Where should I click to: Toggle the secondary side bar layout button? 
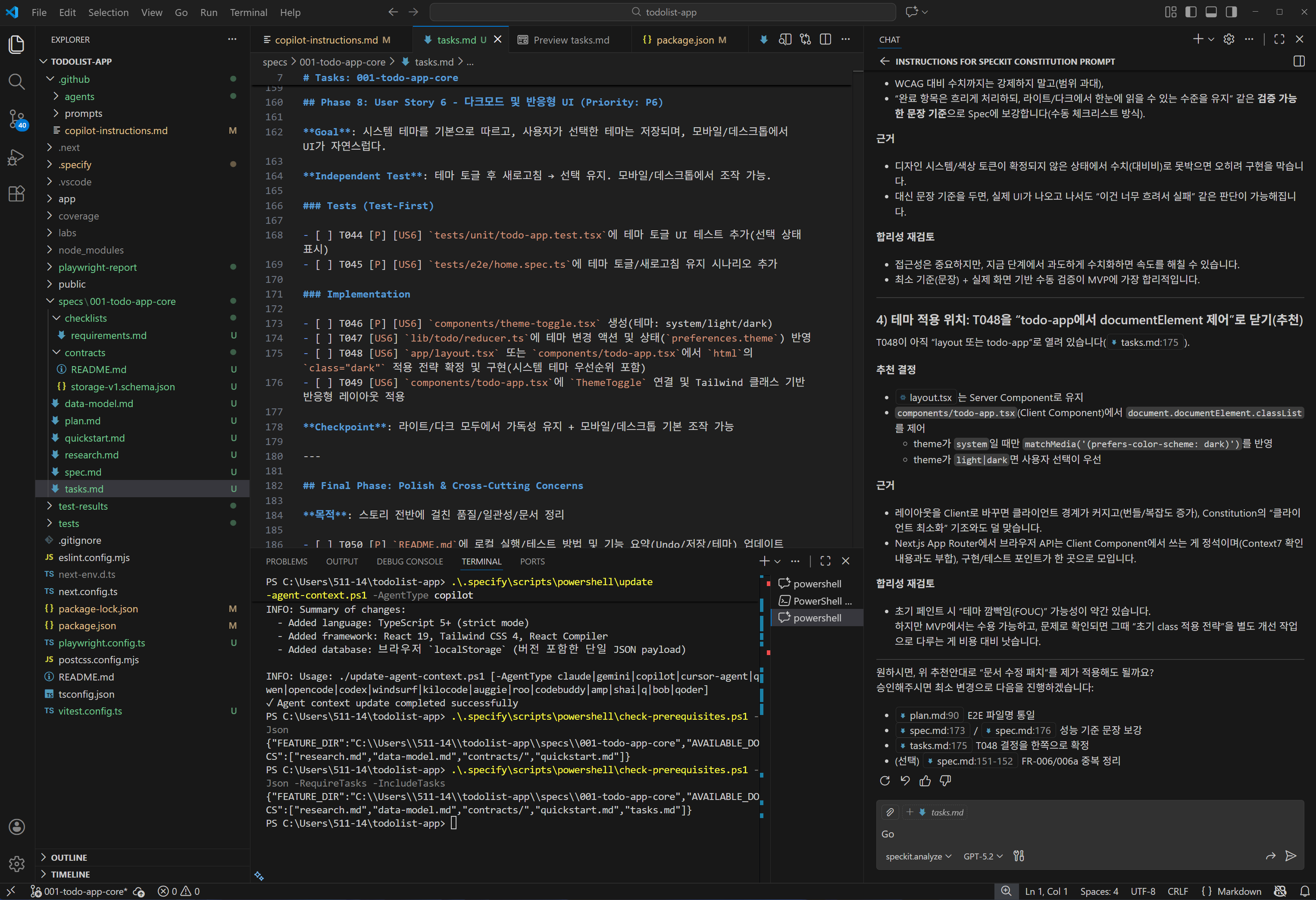(x=1231, y=12)
